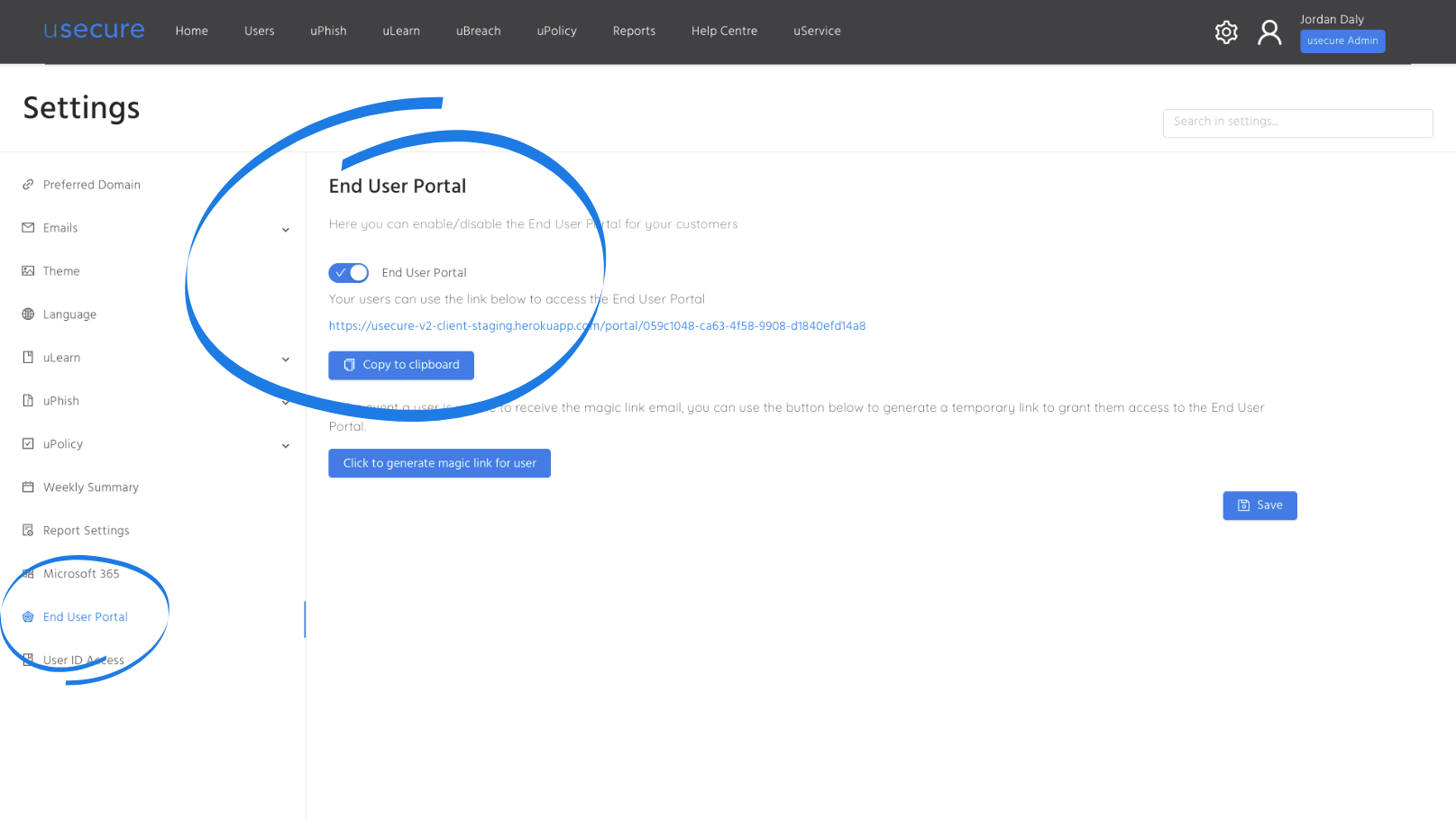Click the usecure logo

pos(94,30)
